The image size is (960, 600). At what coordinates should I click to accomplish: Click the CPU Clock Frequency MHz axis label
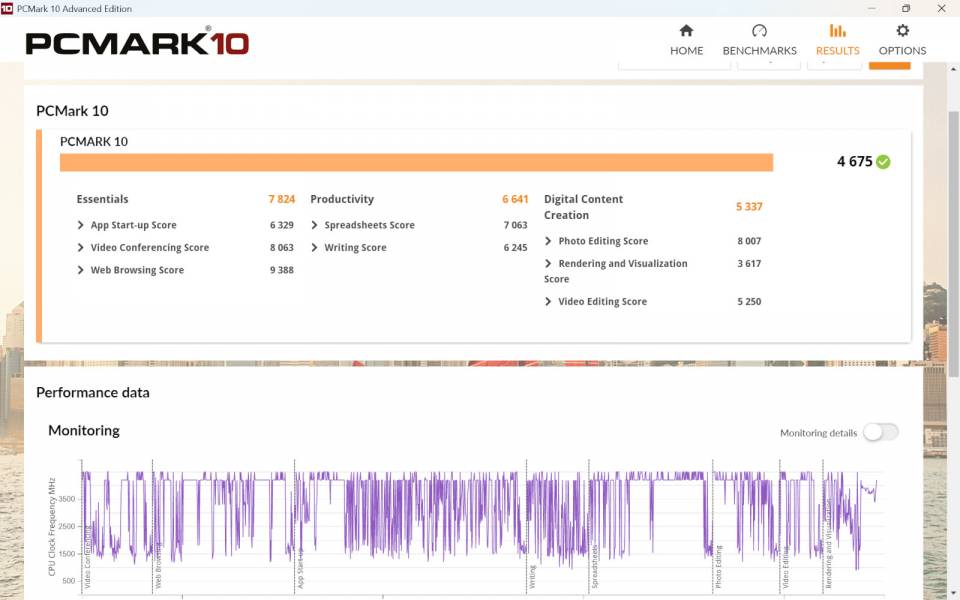[52, 527]
